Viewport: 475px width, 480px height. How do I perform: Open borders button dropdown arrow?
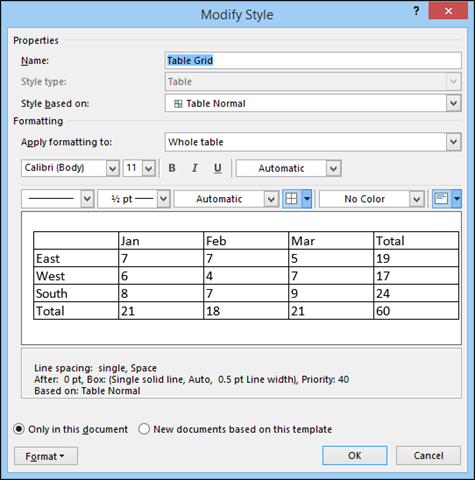(x=307, y=199)
